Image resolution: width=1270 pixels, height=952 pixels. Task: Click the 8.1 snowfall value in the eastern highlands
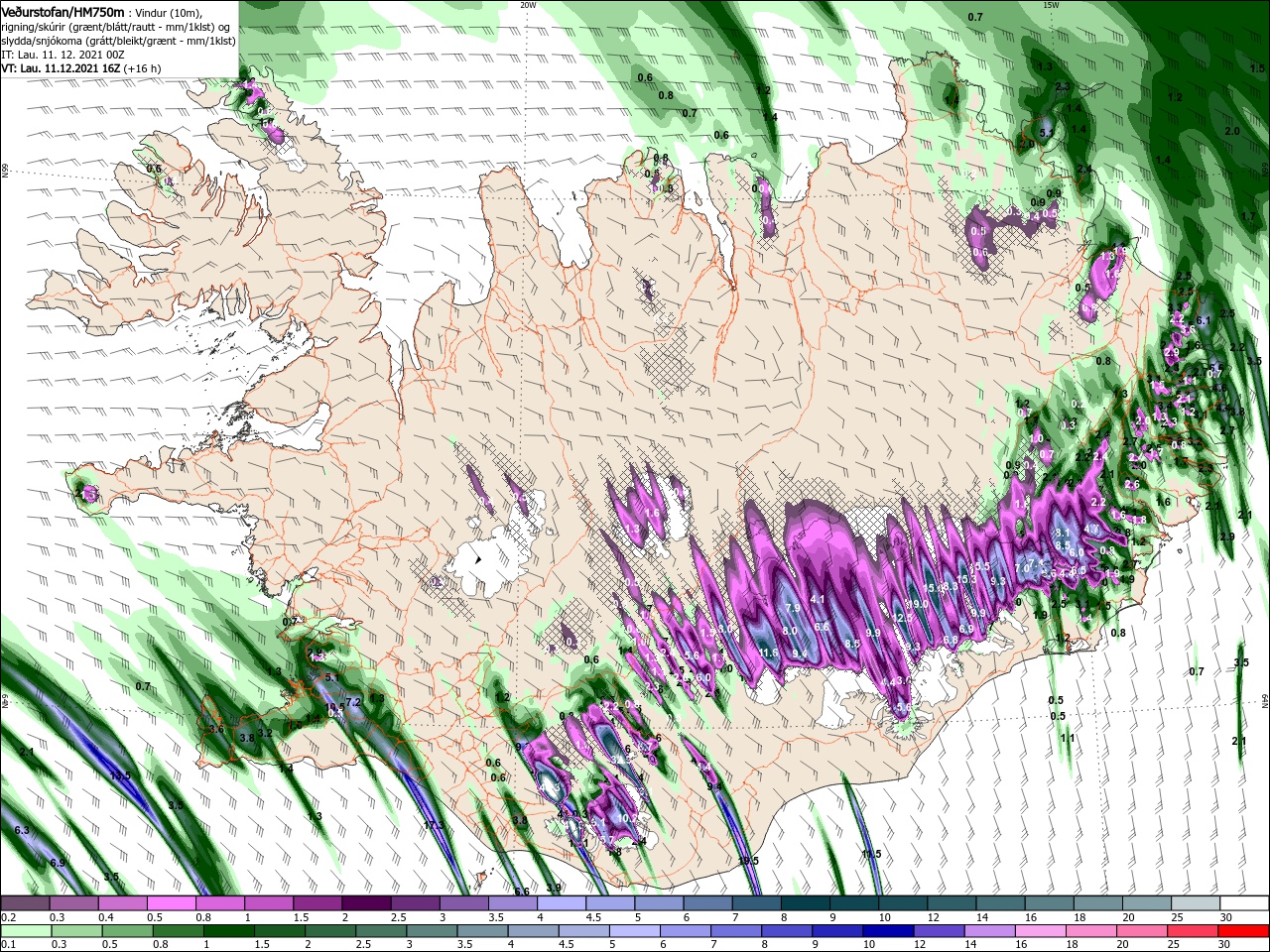coord(1062,533)
